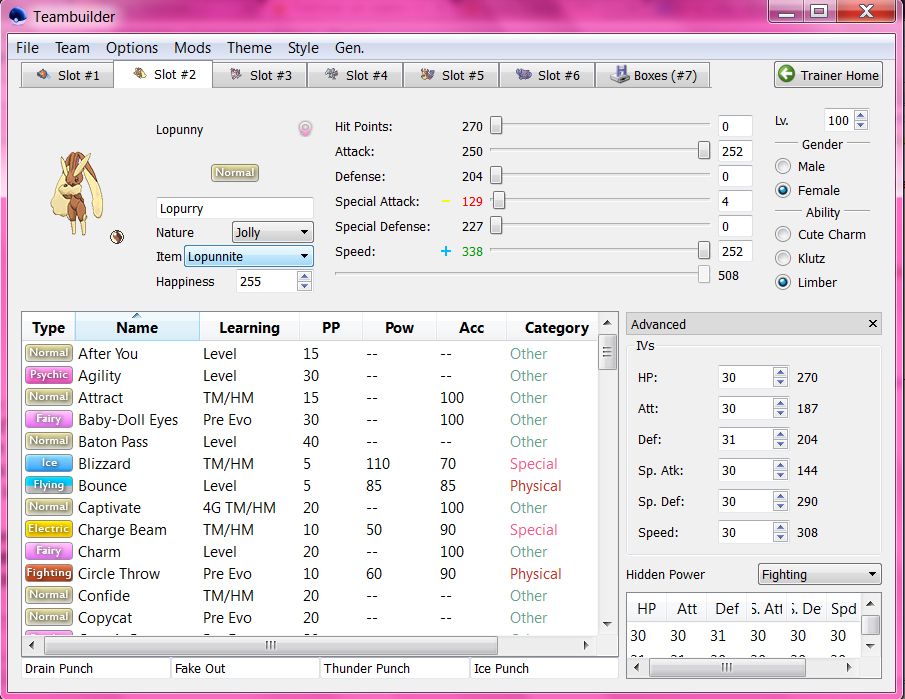Click the Attack EV value field

click(735, 151)
